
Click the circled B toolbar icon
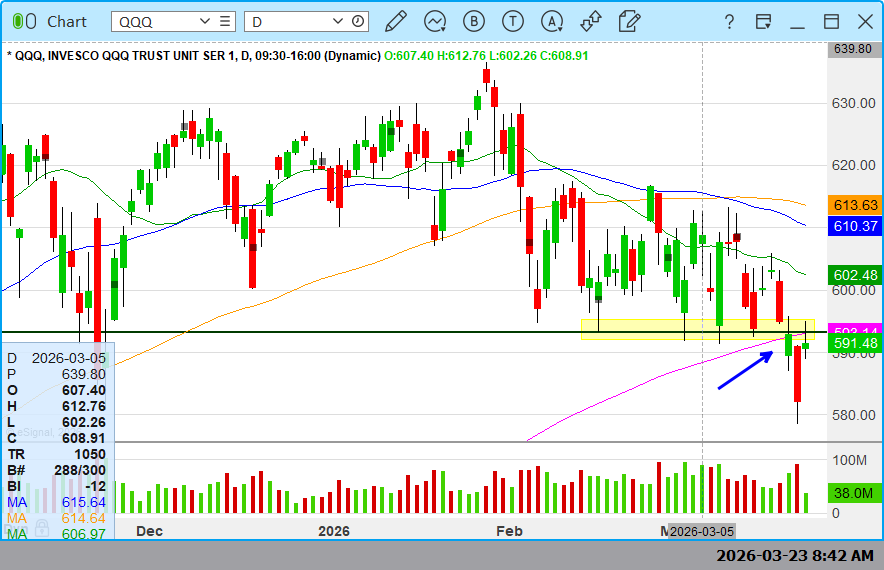474,21
